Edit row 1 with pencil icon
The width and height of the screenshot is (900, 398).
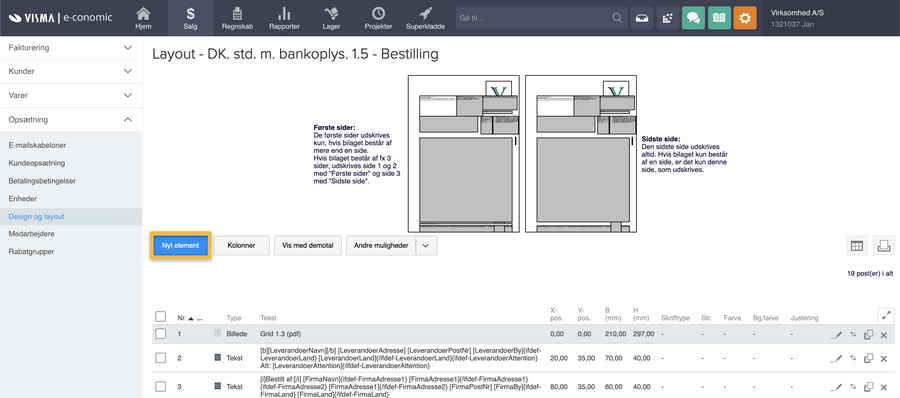836,334
